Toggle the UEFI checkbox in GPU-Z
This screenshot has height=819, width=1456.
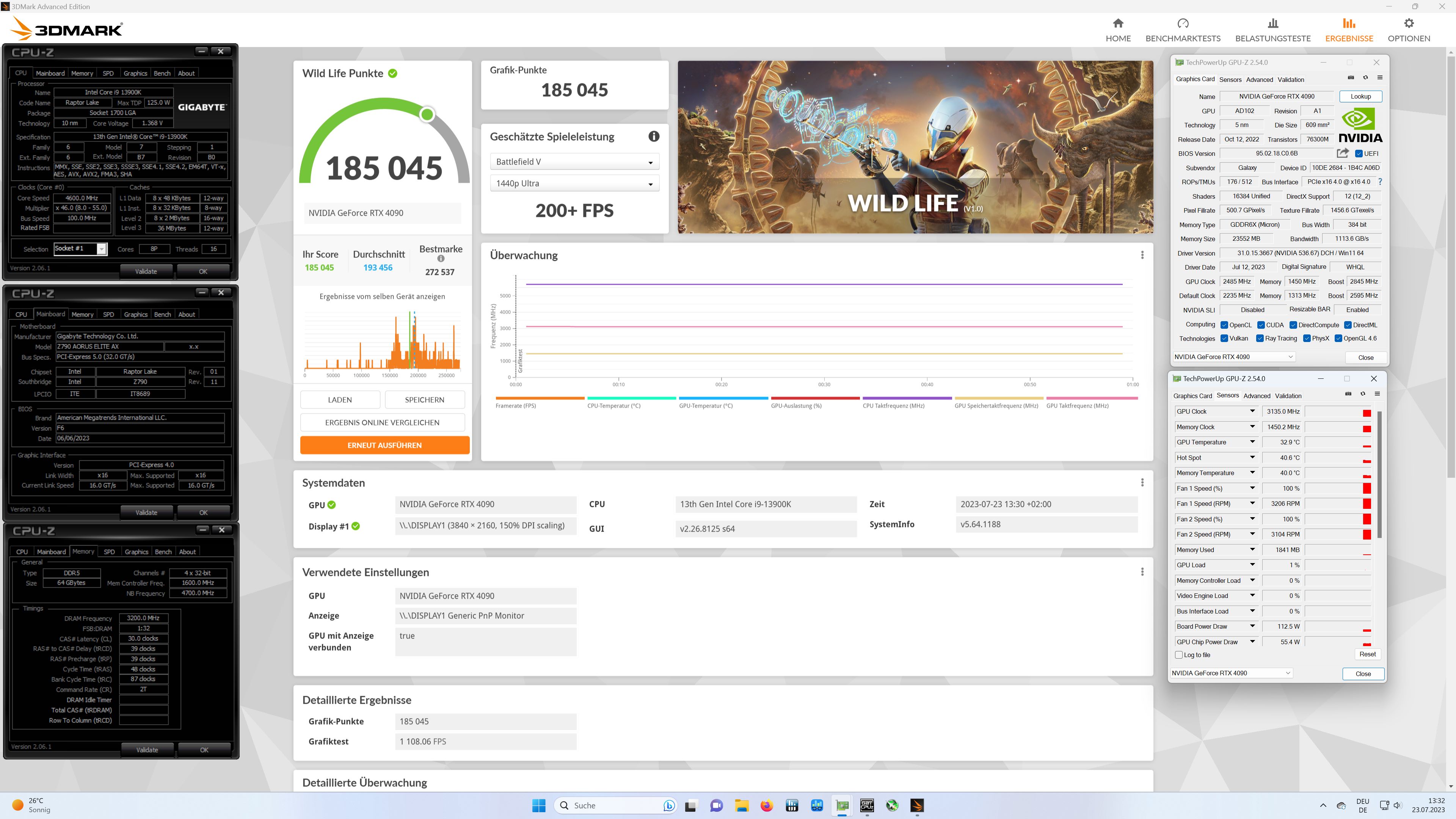pos(1358,154)
